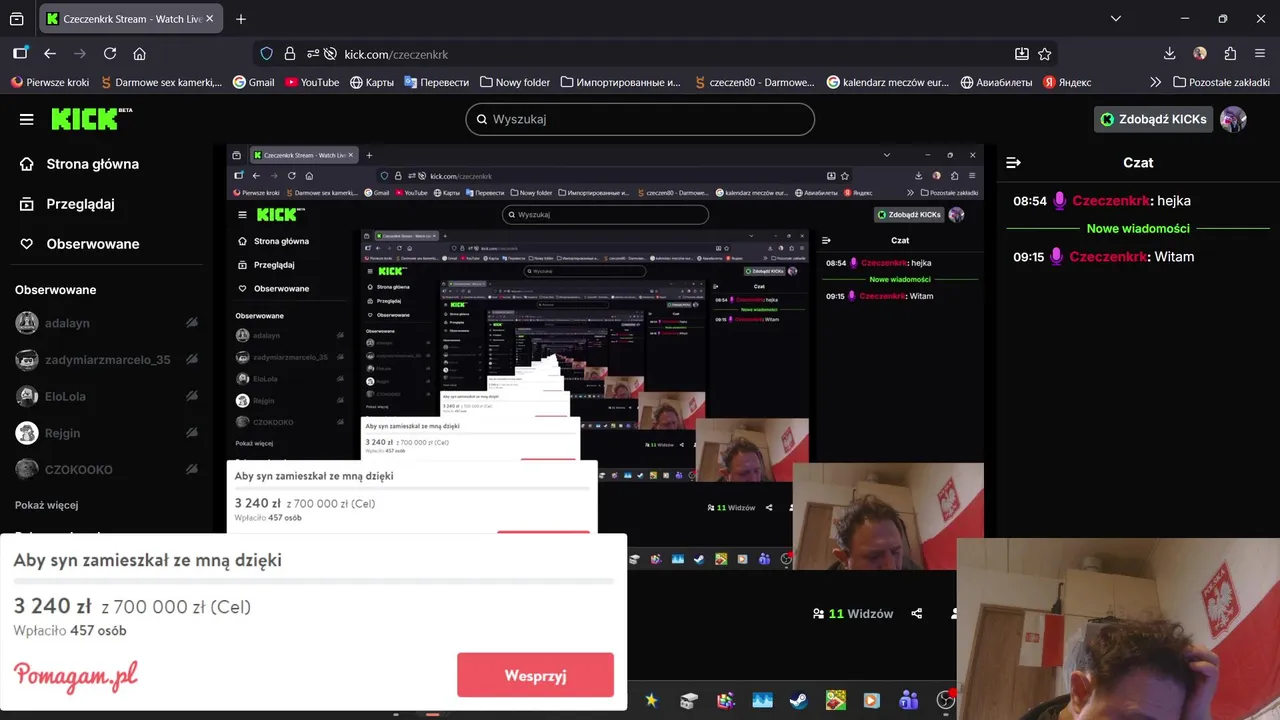This screenshot has height=720, width=1280.
Task: Go back to the previous page
Action: point(50,54)
